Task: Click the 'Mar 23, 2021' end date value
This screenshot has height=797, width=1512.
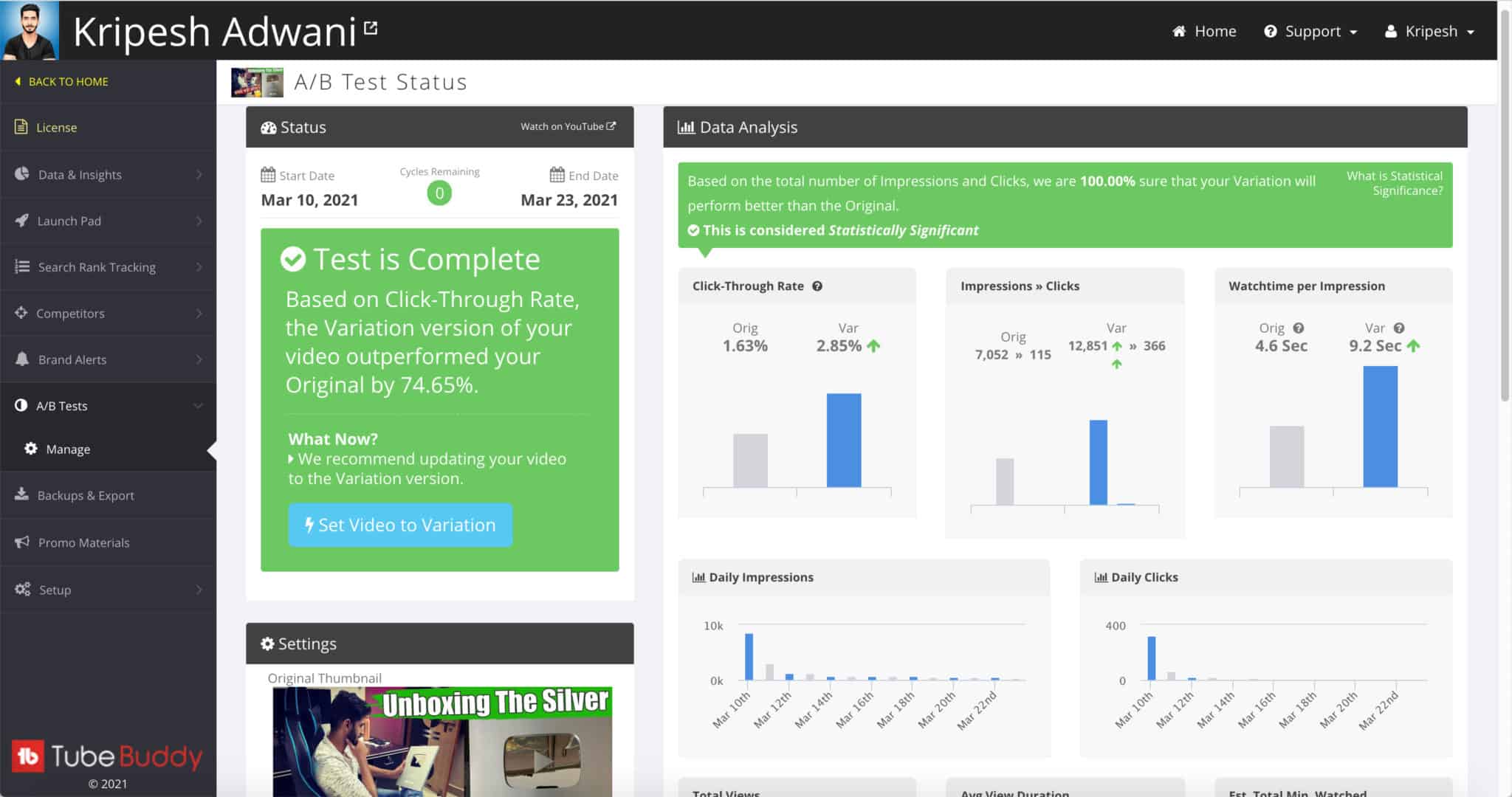Action: (569, 200)
